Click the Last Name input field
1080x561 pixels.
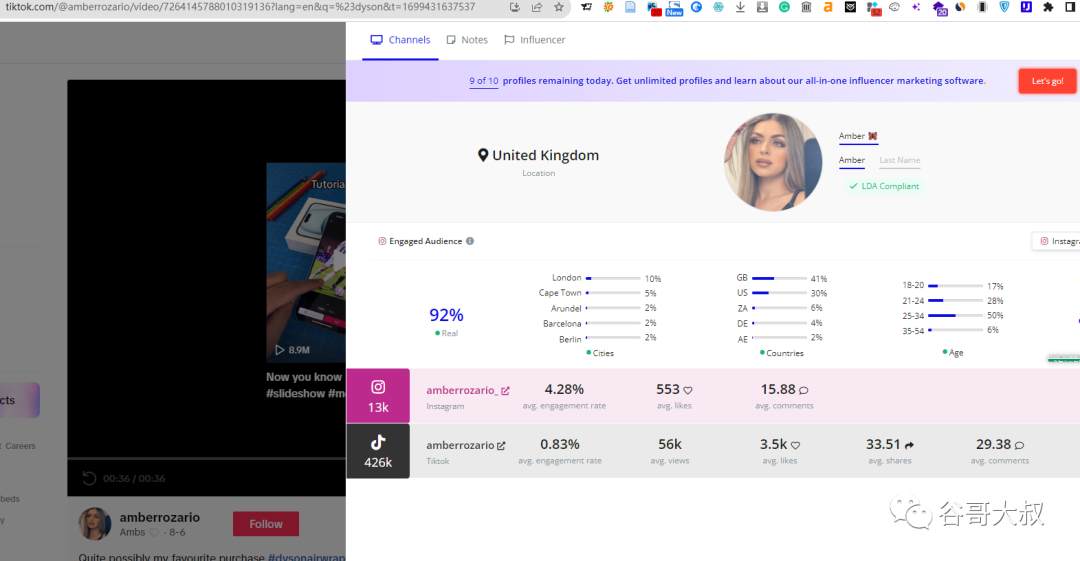pos(899,160)
